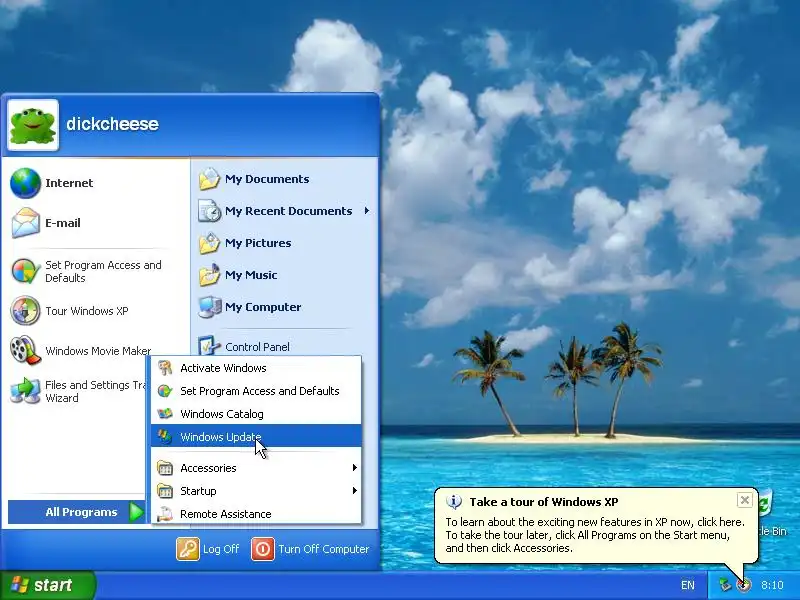Click the E-mail label
This screenshot has width=800, height=600.
63,223
